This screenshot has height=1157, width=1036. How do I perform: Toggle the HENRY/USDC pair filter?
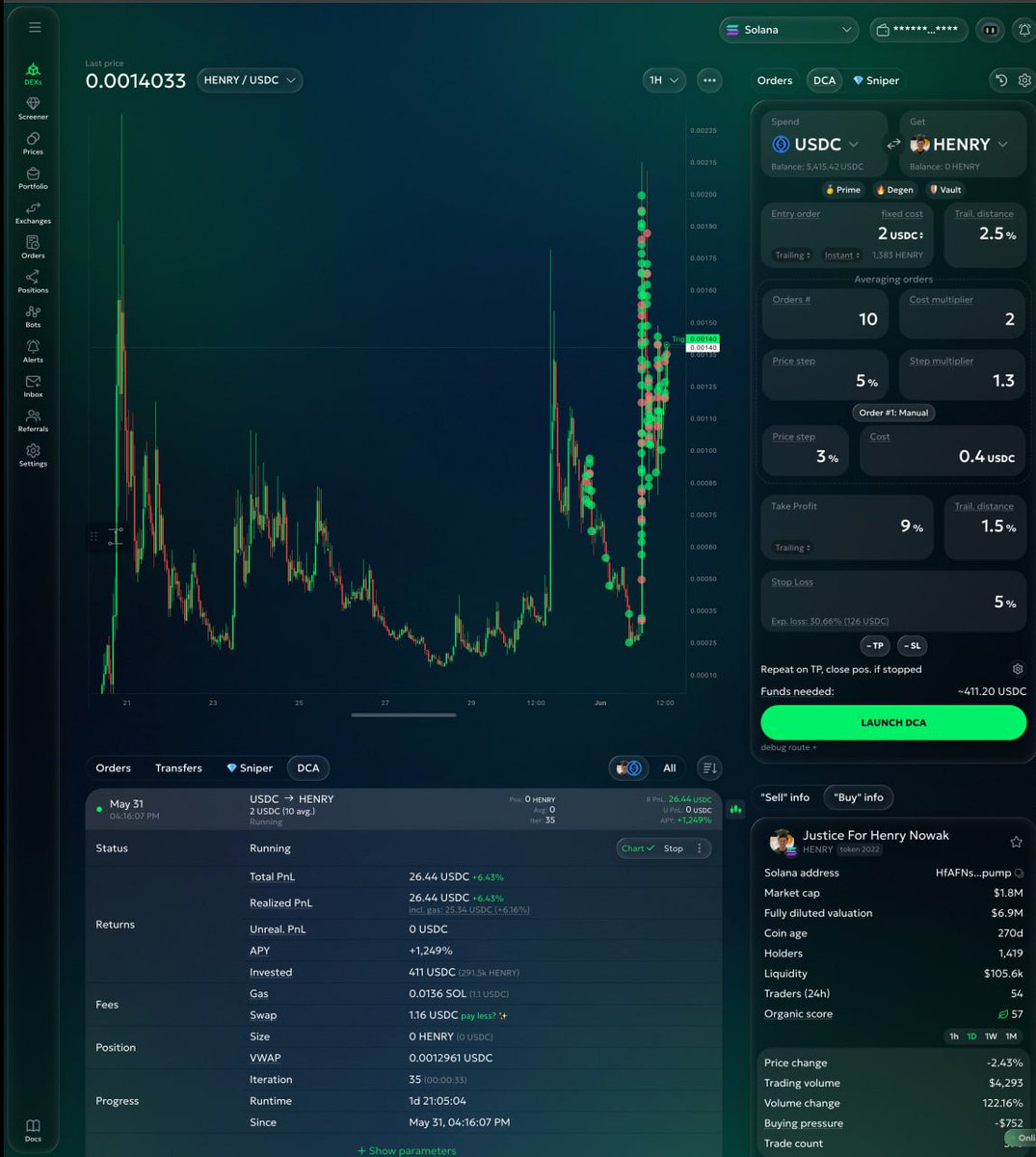(628, 767)
